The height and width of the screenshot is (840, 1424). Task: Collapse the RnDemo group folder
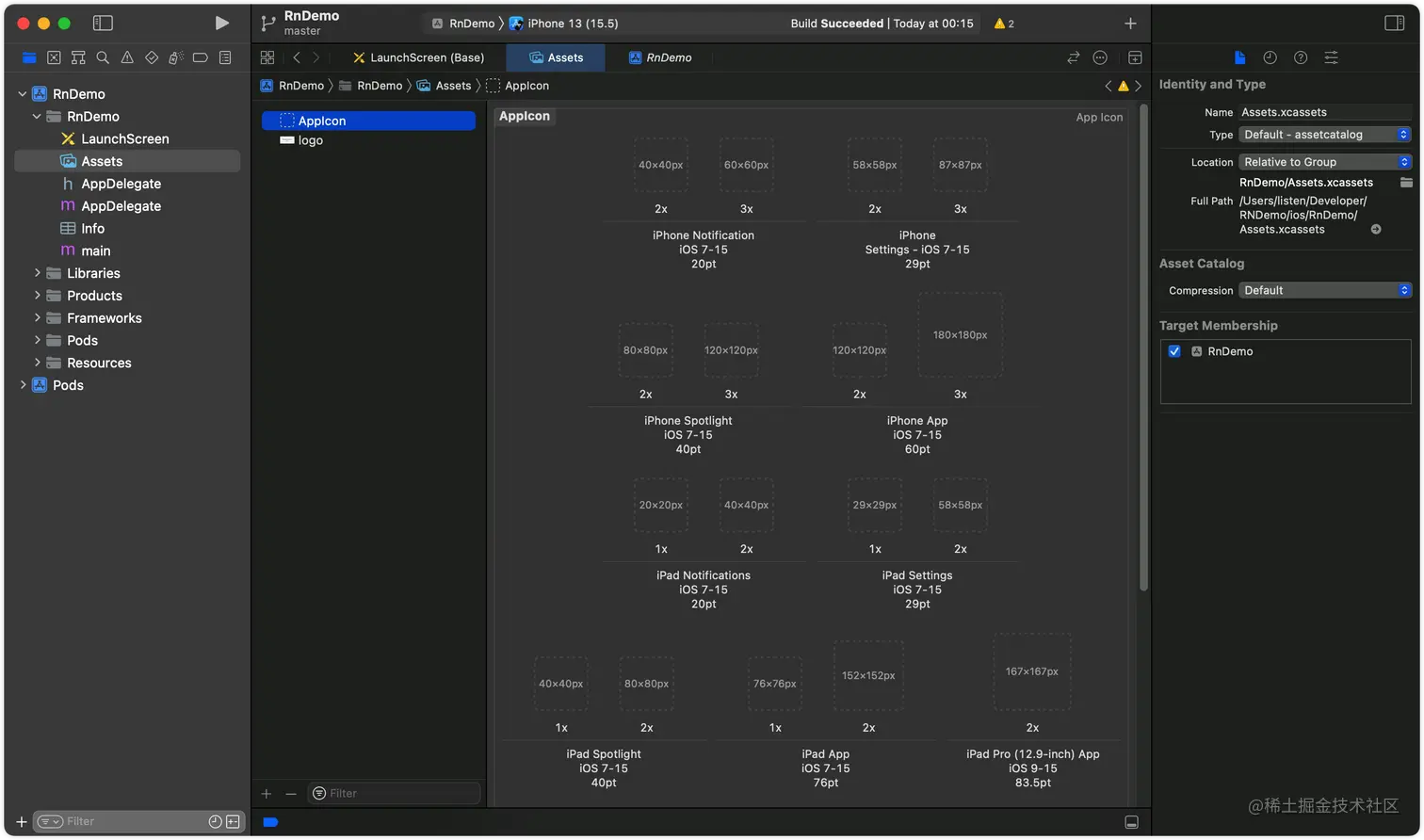click(x=37, y=117)
